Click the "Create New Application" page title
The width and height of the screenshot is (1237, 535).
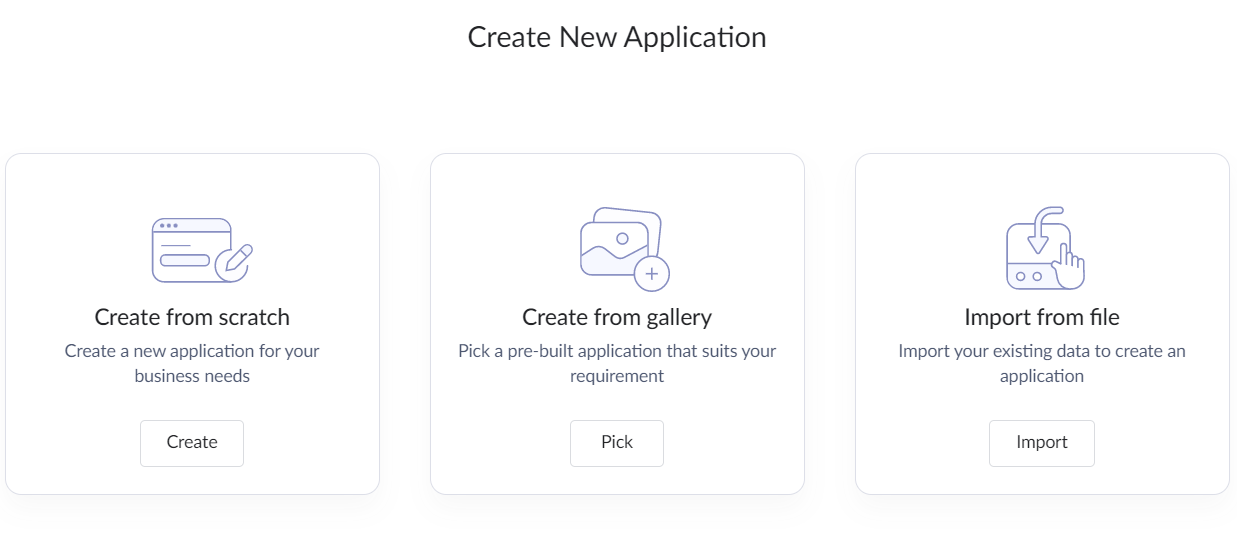click(x=617, y=37)
